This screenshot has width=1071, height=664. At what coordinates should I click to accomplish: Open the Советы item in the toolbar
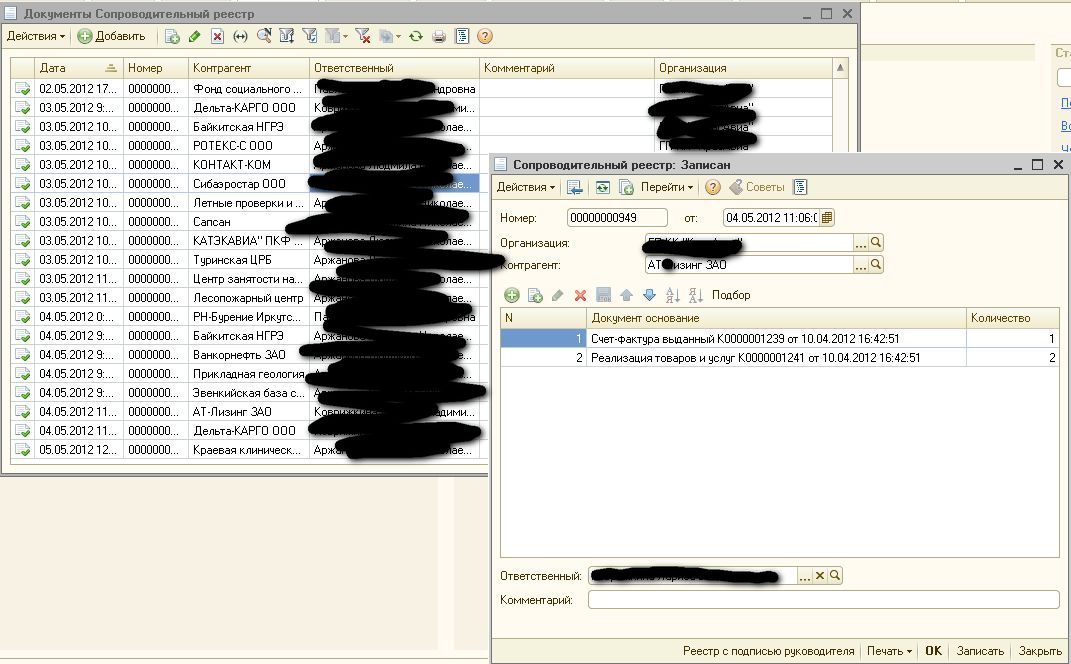pyautogui.click(x=757, y=187)
